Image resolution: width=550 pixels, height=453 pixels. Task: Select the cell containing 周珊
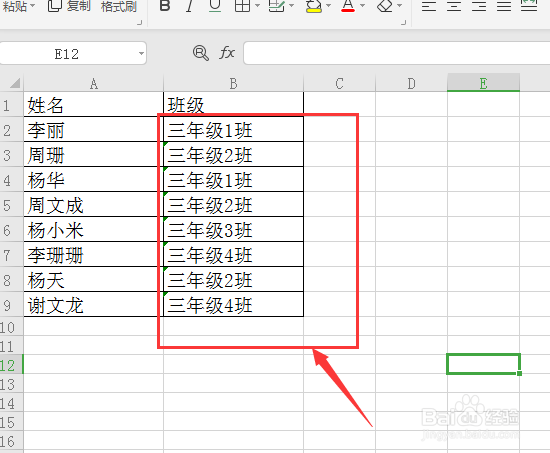point(94,155)
